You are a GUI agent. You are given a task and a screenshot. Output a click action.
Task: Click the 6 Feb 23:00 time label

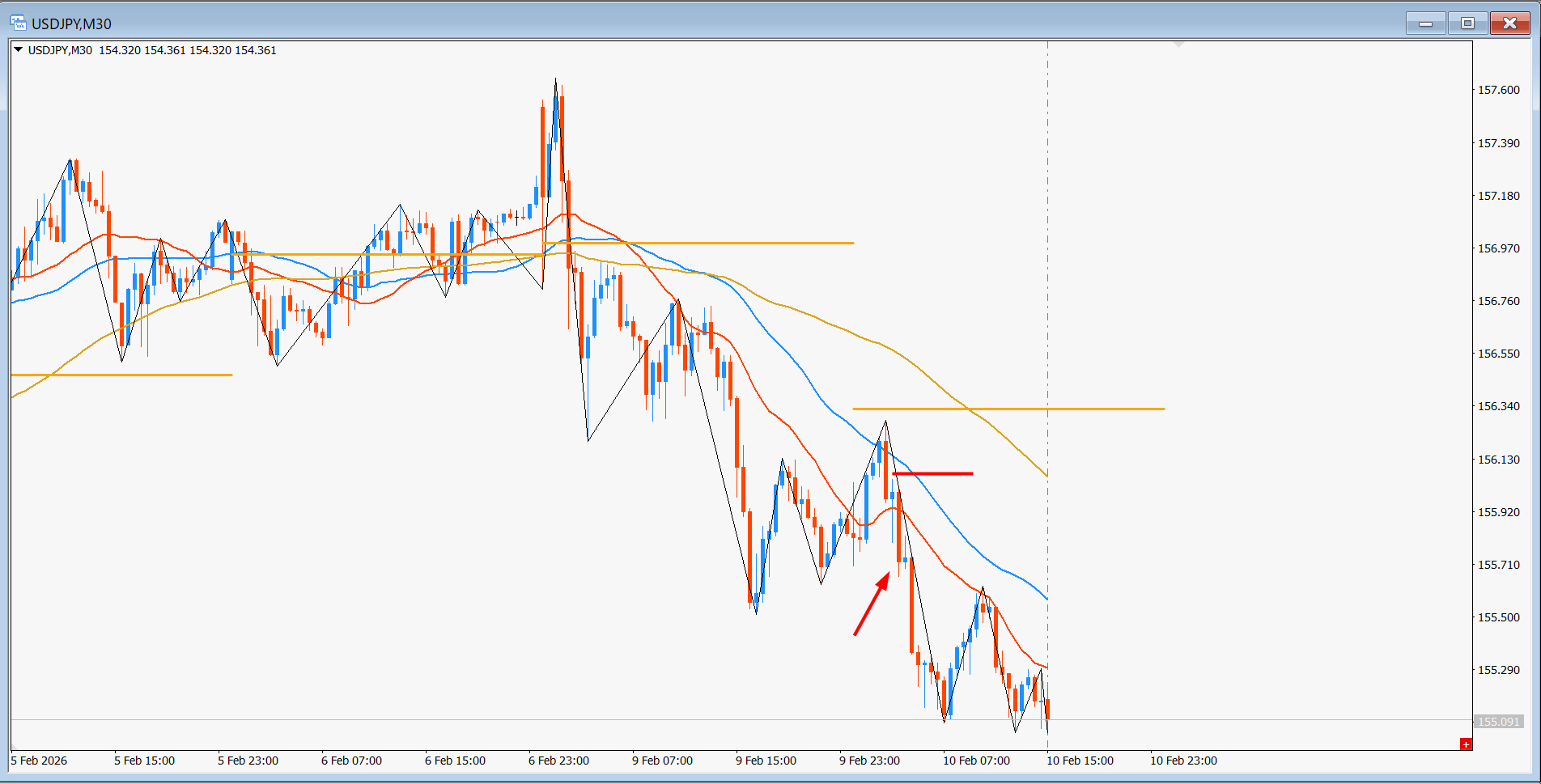point(558,761)
